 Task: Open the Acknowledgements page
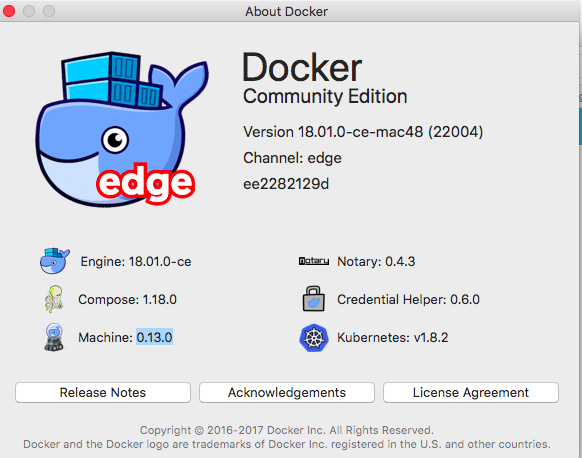(287, 392)
